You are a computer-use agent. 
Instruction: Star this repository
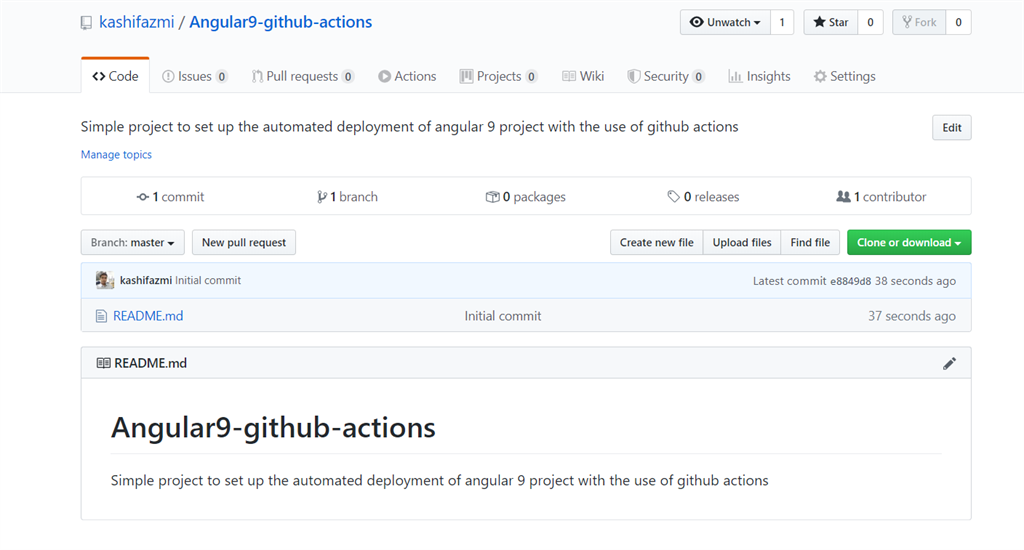coord(831,22)
